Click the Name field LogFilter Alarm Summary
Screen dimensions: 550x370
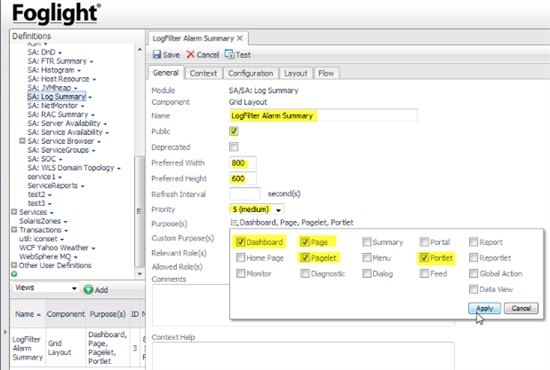click(x=323, y=115)
